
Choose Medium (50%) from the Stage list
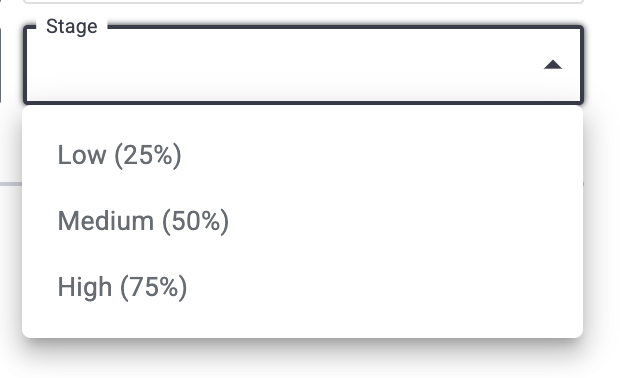pyautogui.click(x=302, y=221)
